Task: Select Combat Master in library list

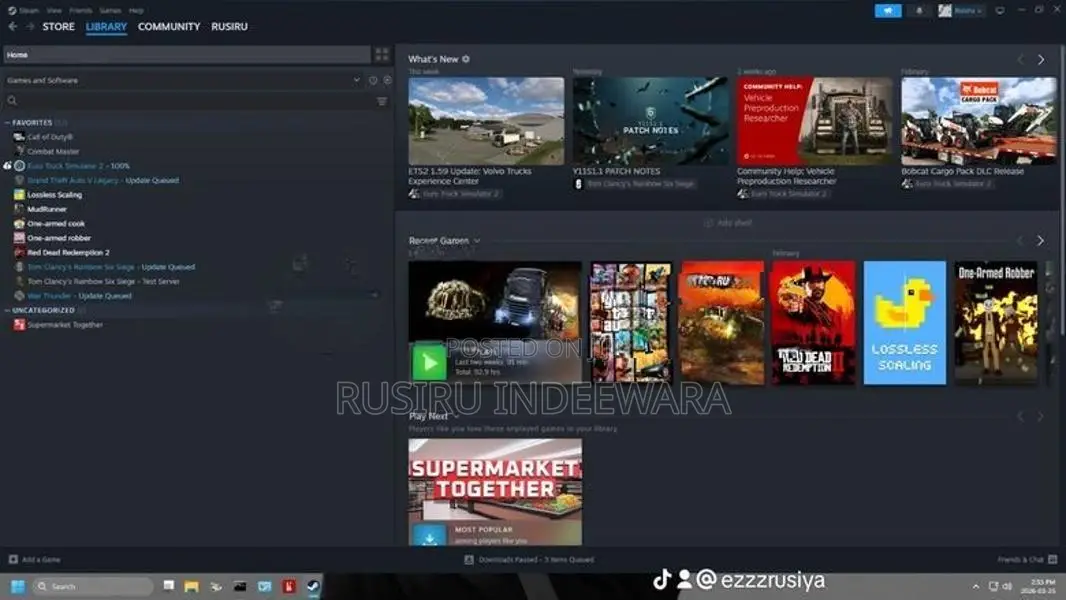Action: [52, 152]
